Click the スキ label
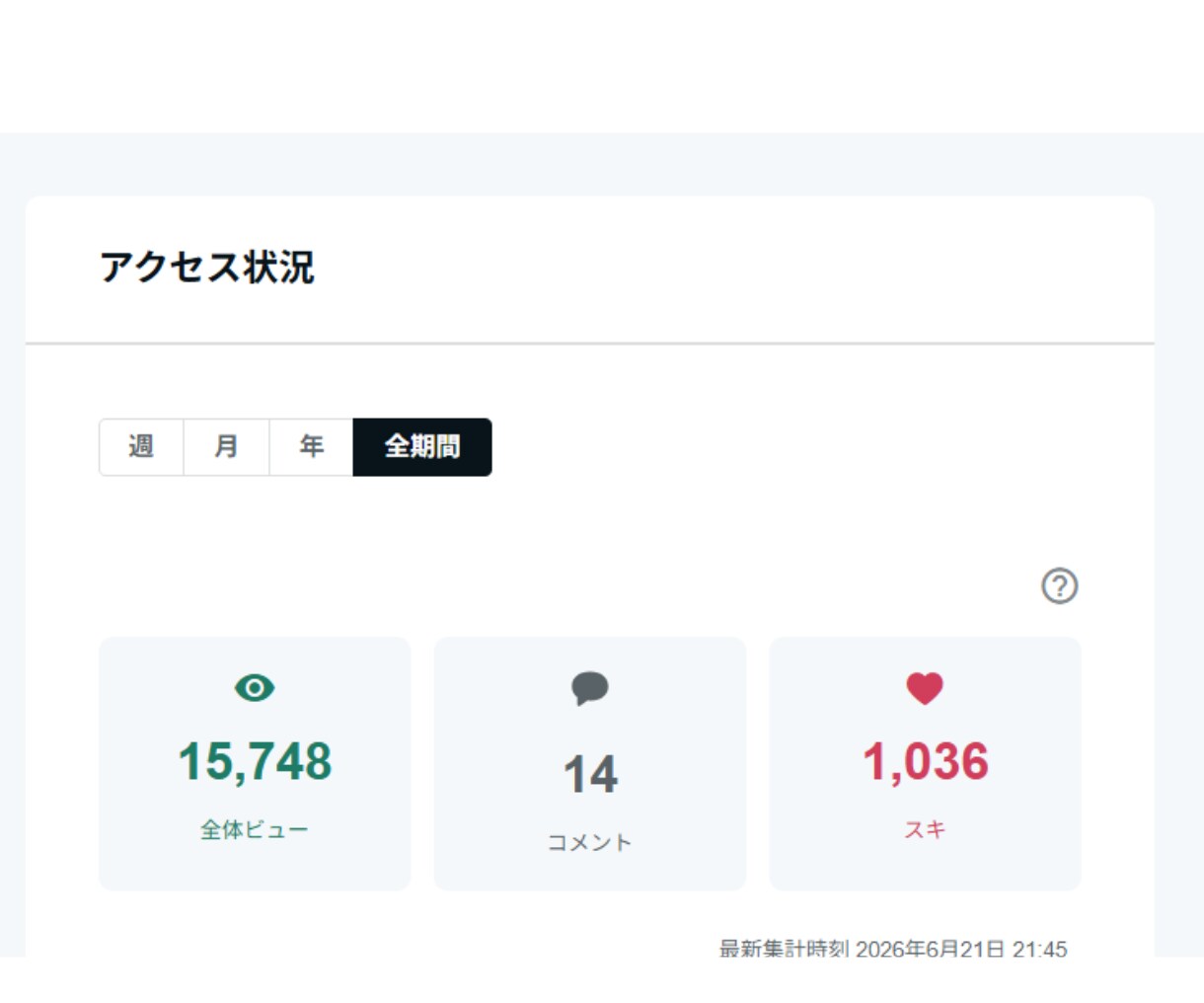This screenshot has height=1003, width=1204. pos(925,829)
